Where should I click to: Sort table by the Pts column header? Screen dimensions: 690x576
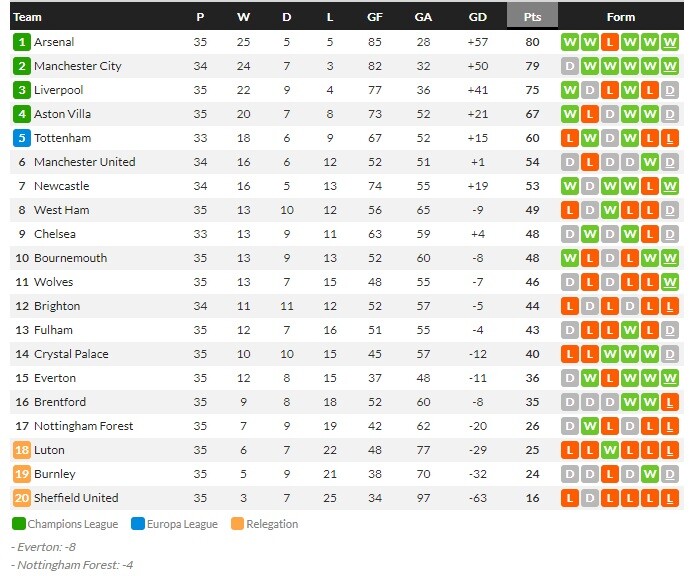click(532, 17)
